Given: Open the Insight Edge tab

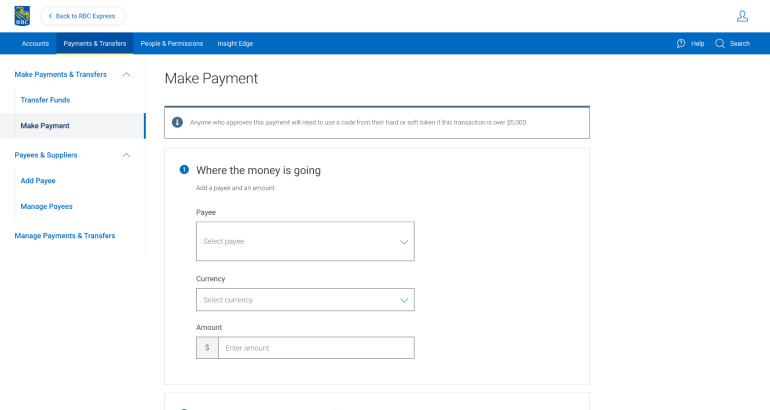Looking at the screenshot, I should coord(235,44).
